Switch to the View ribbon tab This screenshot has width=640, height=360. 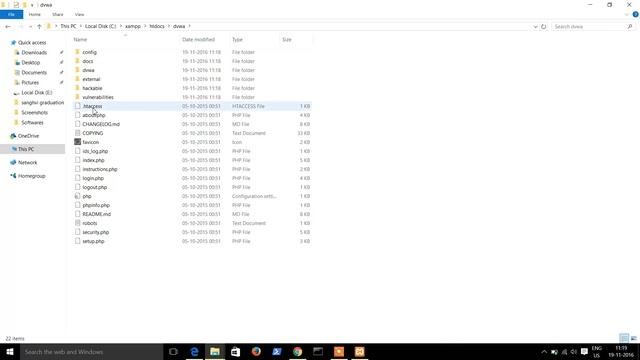79,15
